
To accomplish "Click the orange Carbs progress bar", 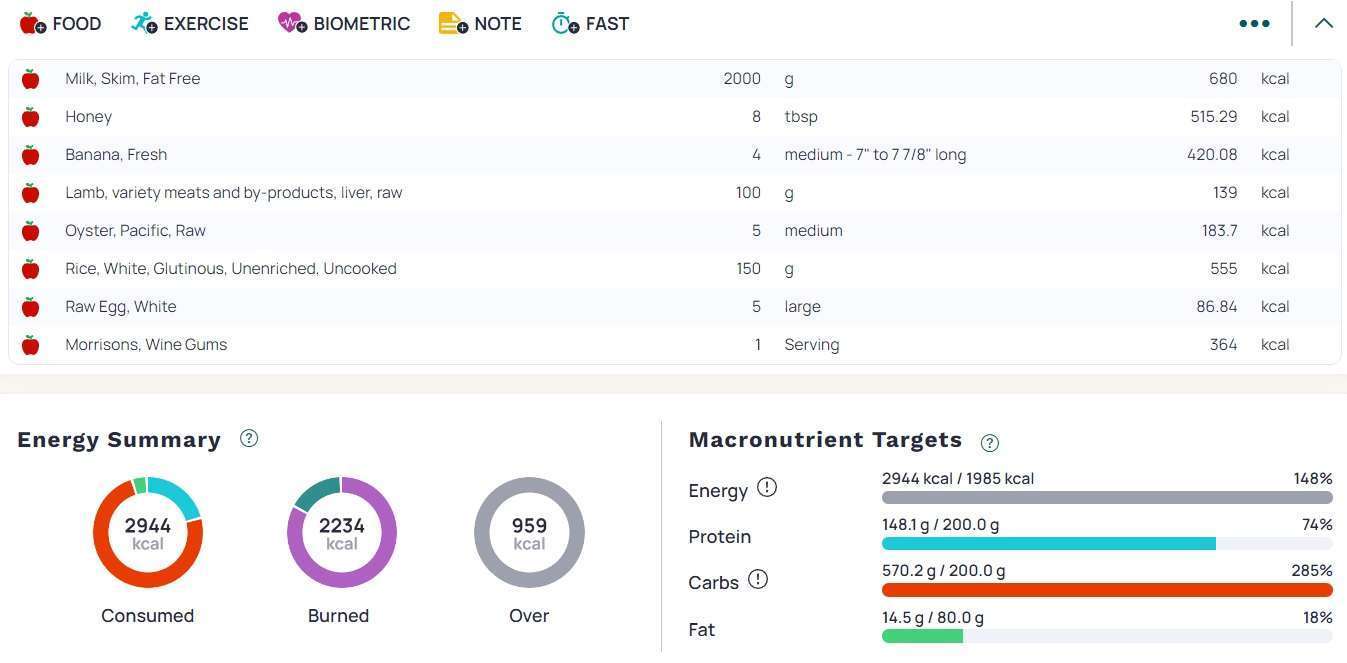I will coord(1106,590).
